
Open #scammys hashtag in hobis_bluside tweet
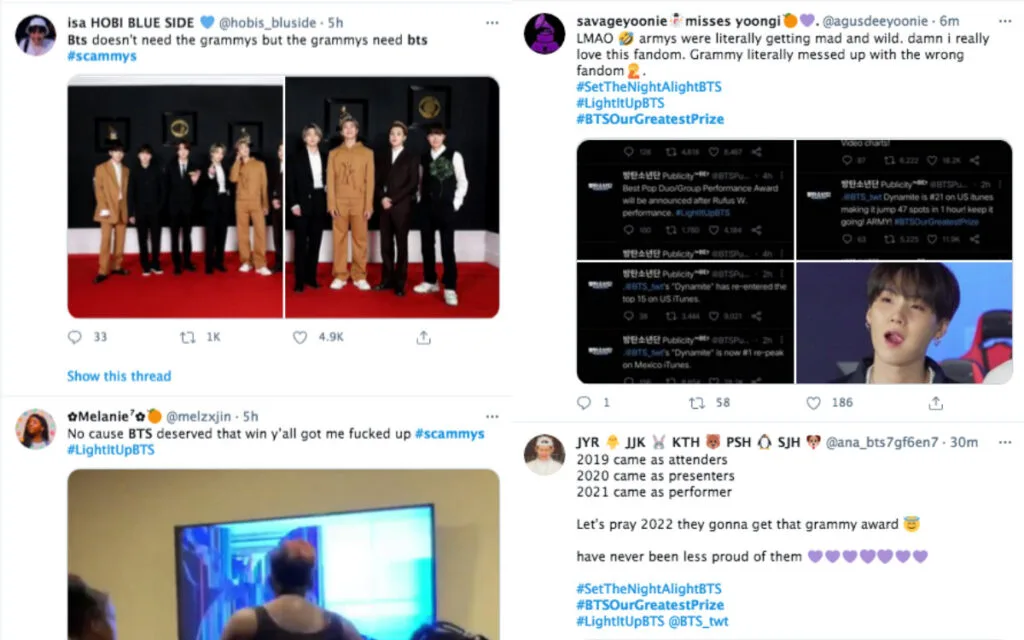pyautogui.click(x=102, y=56)
